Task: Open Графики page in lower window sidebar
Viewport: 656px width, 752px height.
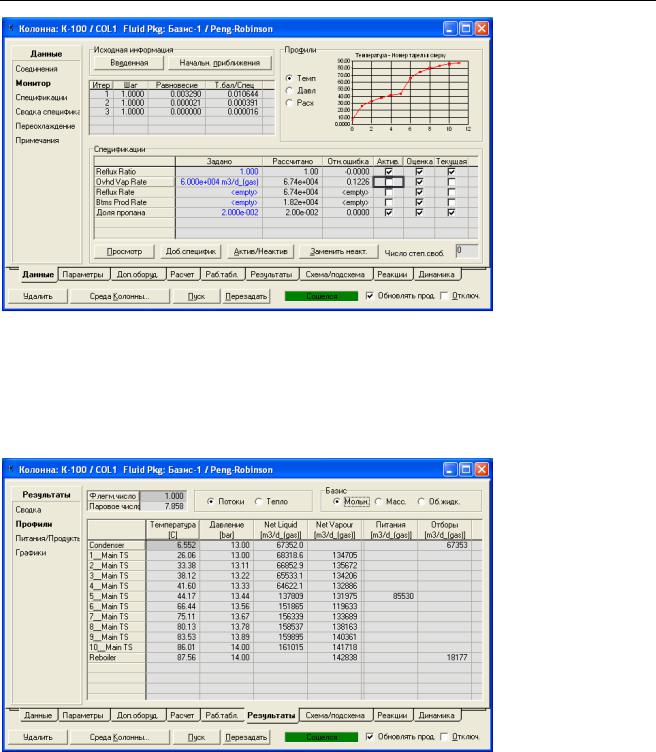Action: pos(31,553)
